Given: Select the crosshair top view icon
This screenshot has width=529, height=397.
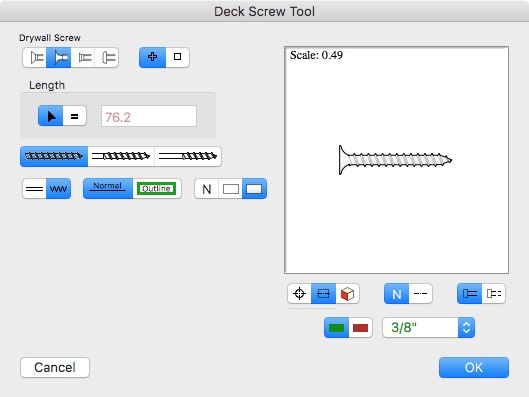Looking at the screenshot, I should pos(299,293).
